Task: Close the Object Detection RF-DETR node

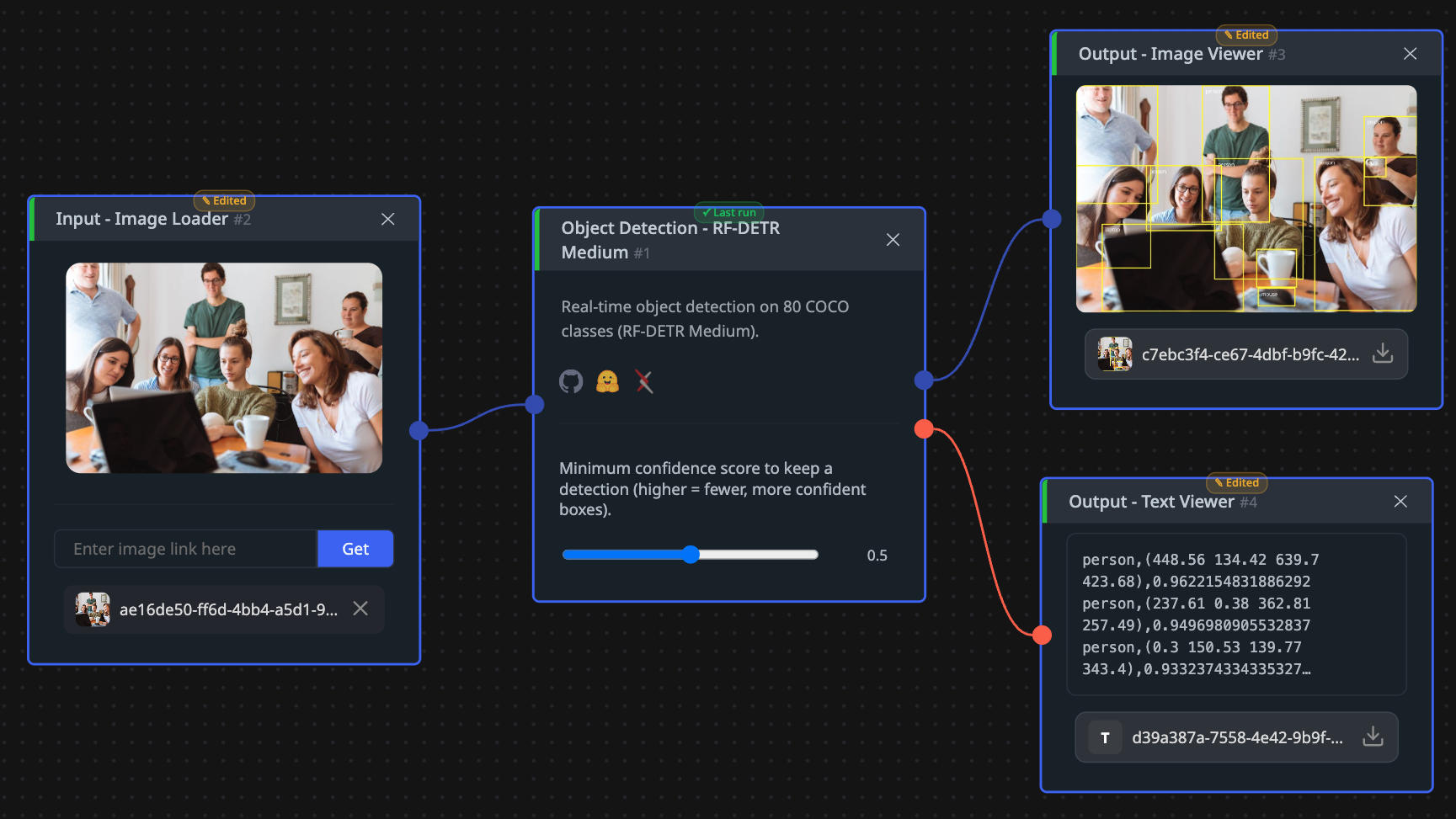Action: (893, 240)
